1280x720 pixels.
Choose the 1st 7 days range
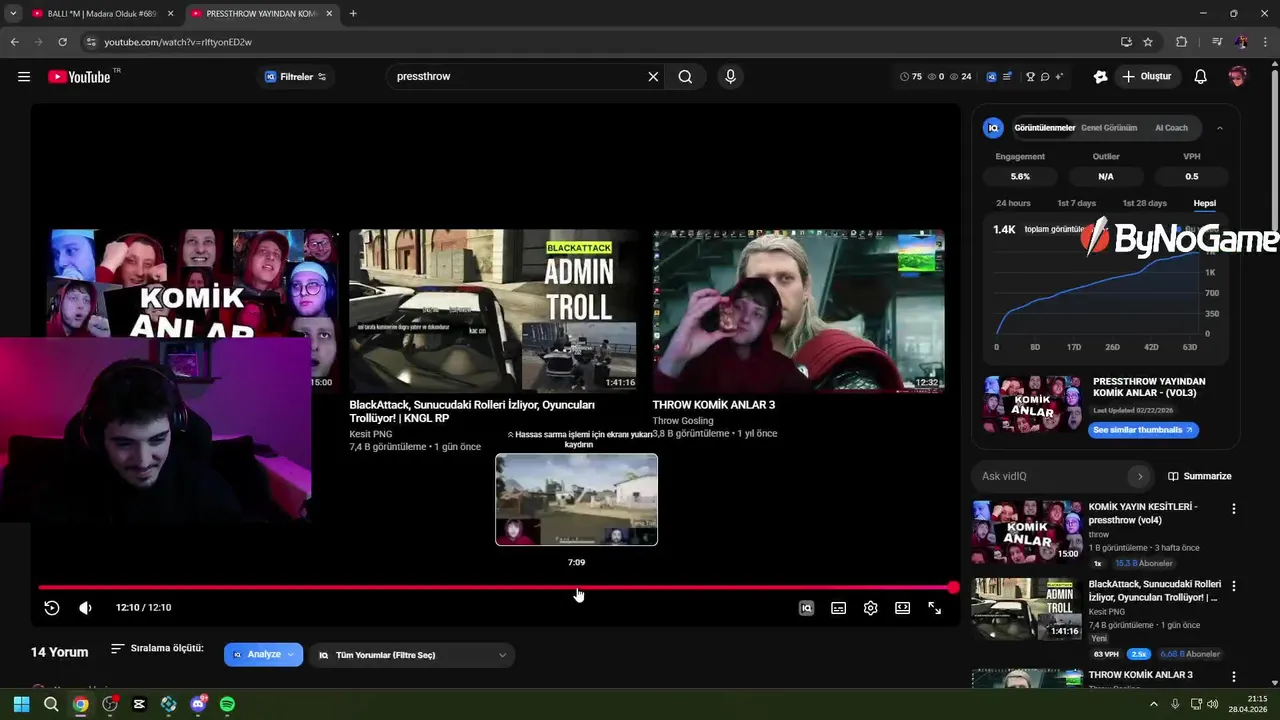pyautogui.click(x=1076, y=203)
